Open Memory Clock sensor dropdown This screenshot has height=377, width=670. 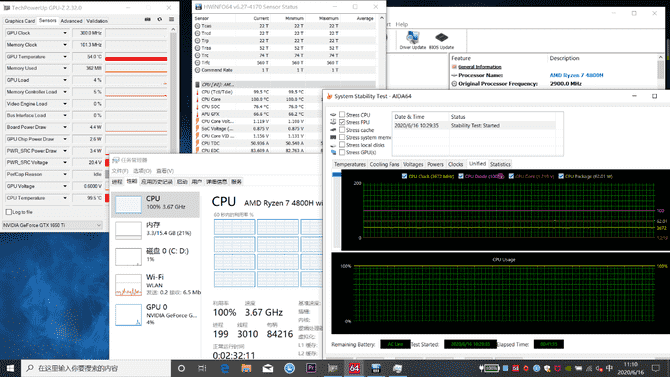point(65,45)
